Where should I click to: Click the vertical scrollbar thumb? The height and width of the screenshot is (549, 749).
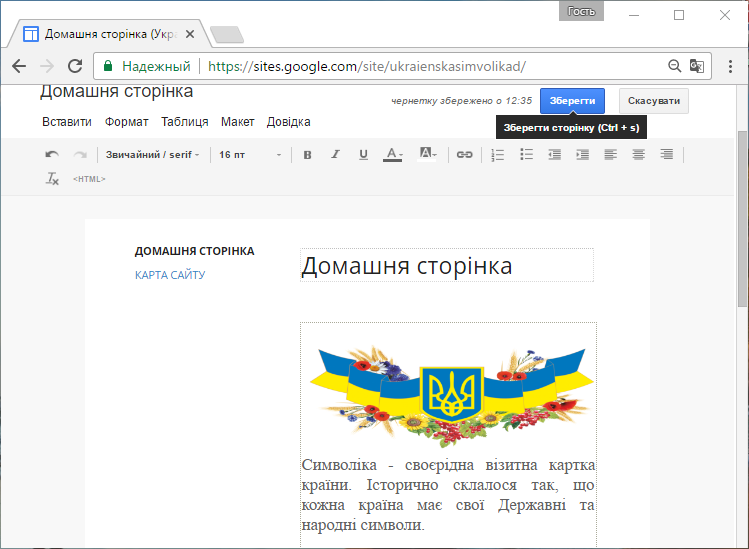click(742, 219)
